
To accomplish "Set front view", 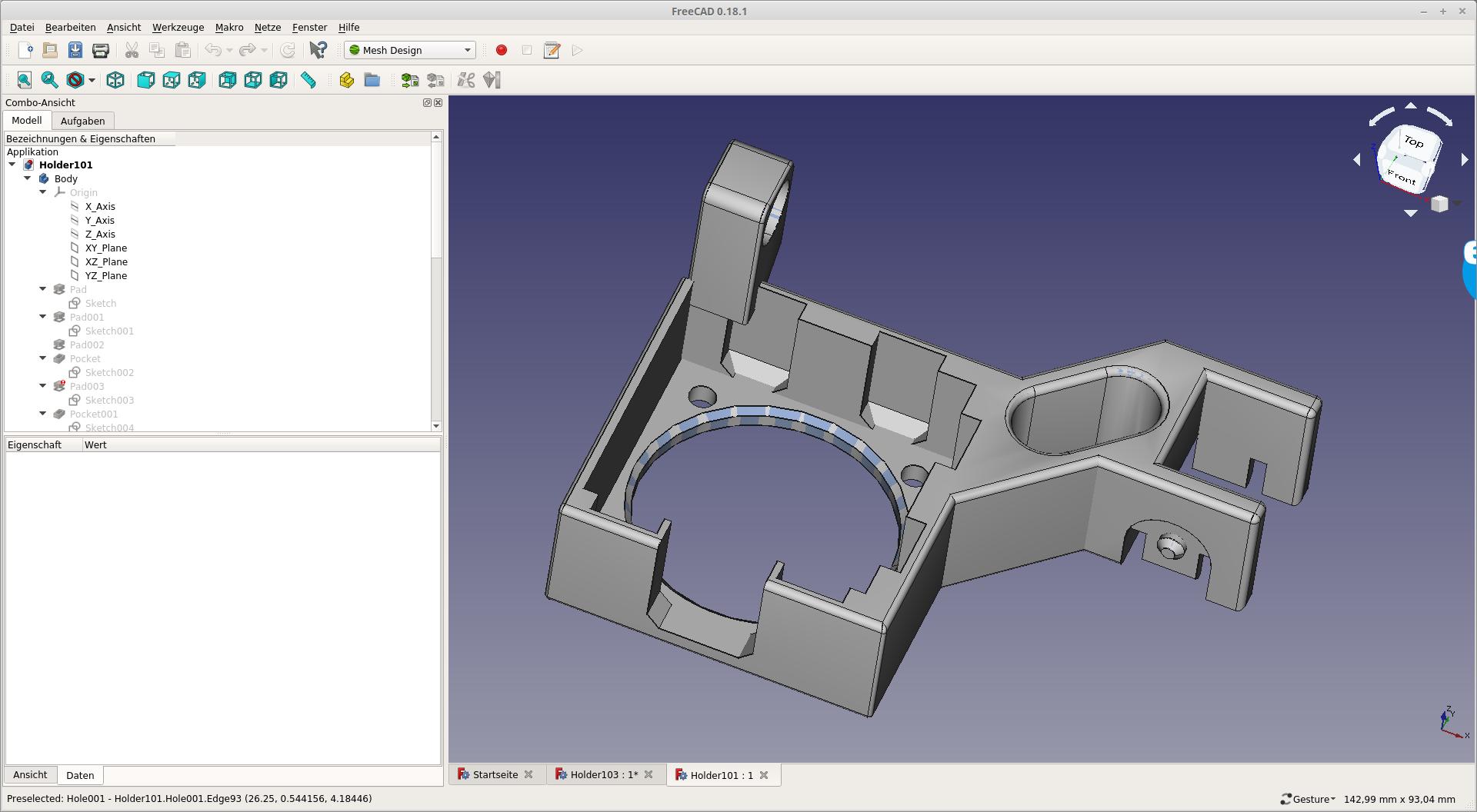I will pos(146,80).
